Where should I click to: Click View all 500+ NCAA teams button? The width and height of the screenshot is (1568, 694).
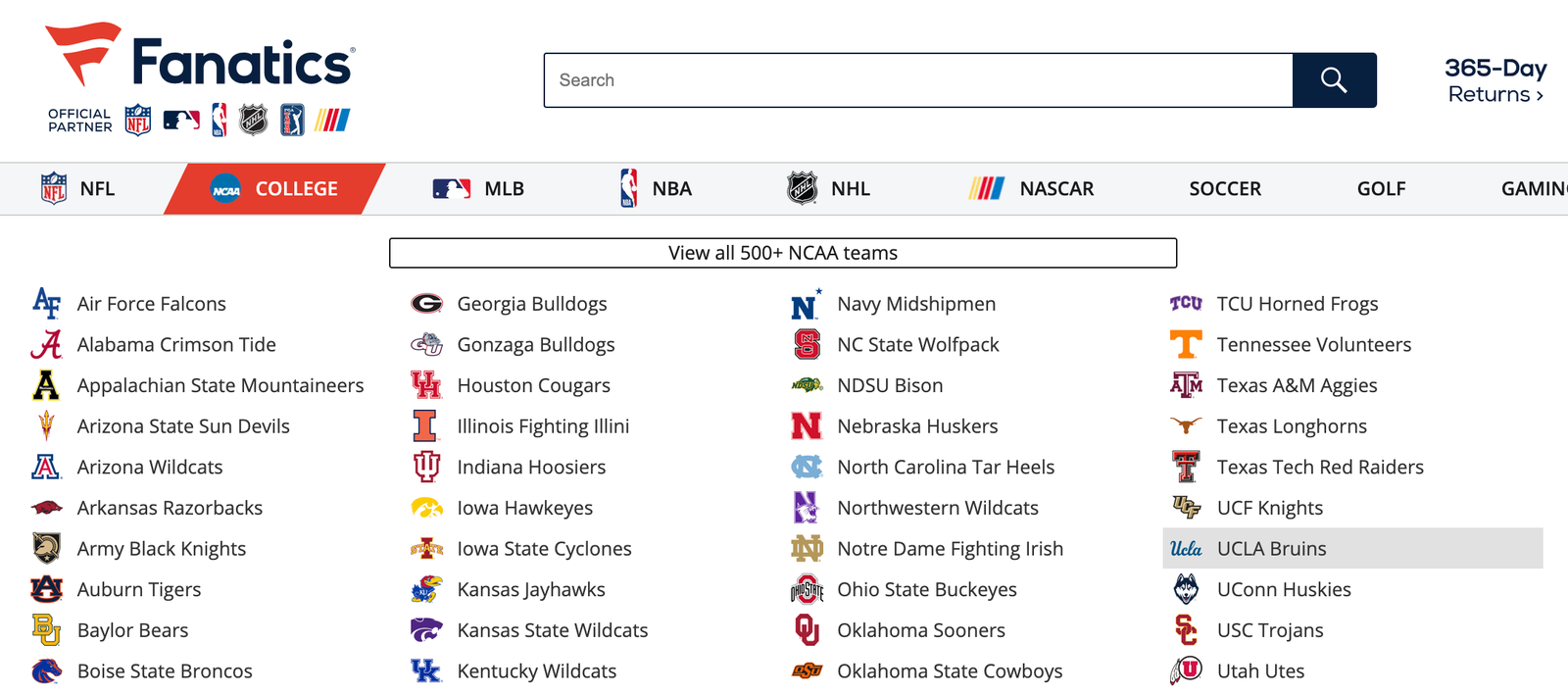783,253
